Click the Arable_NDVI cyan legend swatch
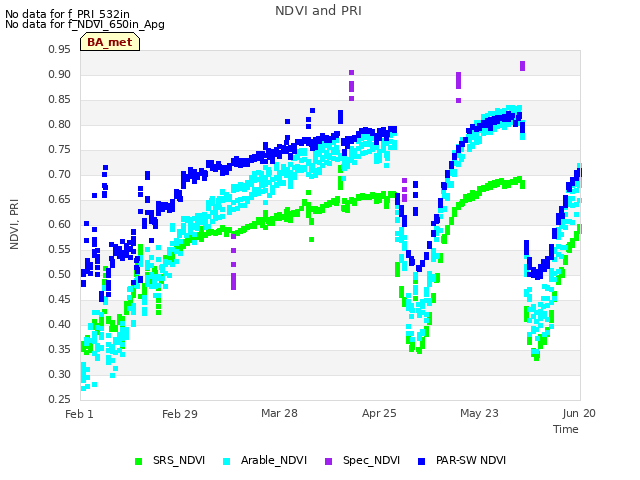The width and height of the screenshot is (640, 480). [x=227, y=461]
